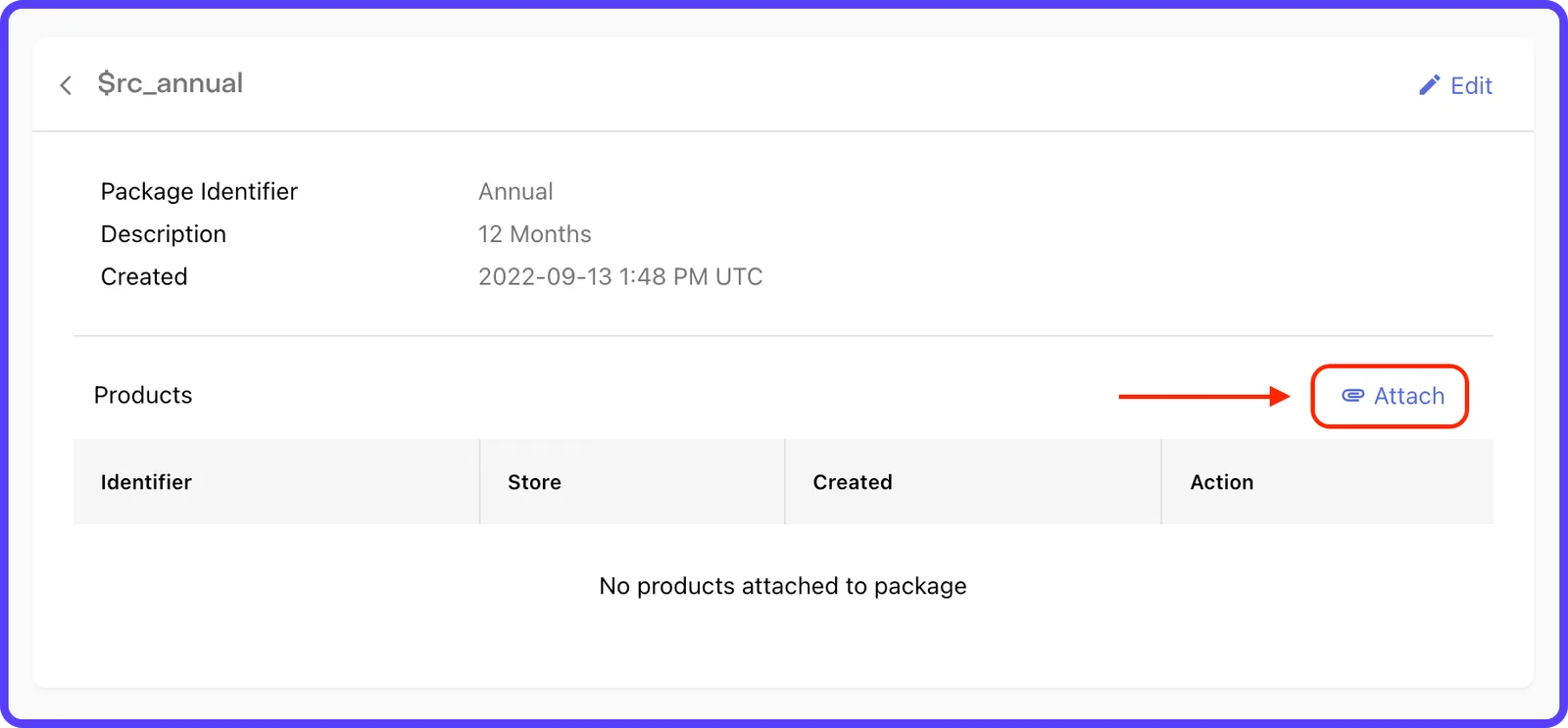Select the $rc_annual package title

click(171, 83)
